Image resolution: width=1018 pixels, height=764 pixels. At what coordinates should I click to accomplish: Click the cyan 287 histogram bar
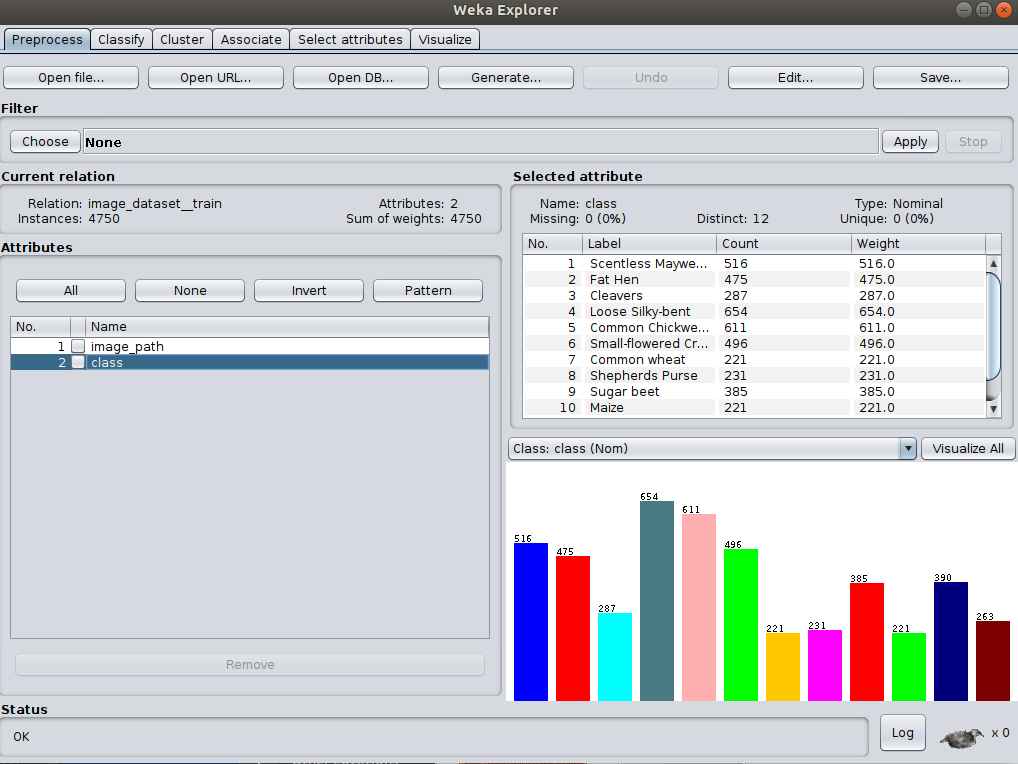click(x=615, y=657)
